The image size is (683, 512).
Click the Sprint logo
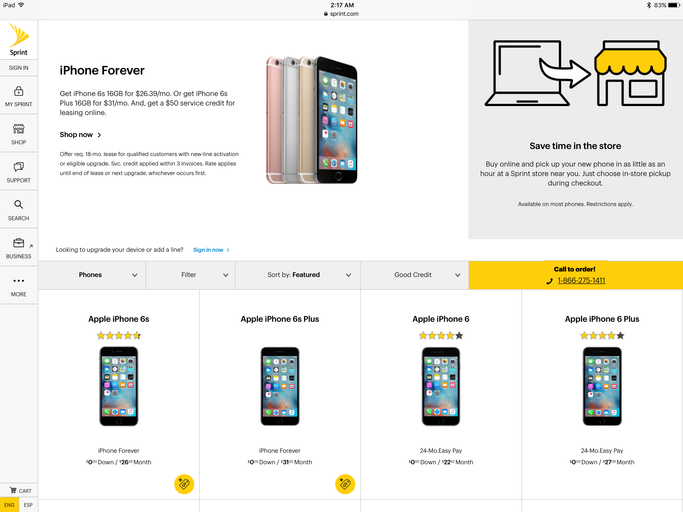tap(19, 40)
